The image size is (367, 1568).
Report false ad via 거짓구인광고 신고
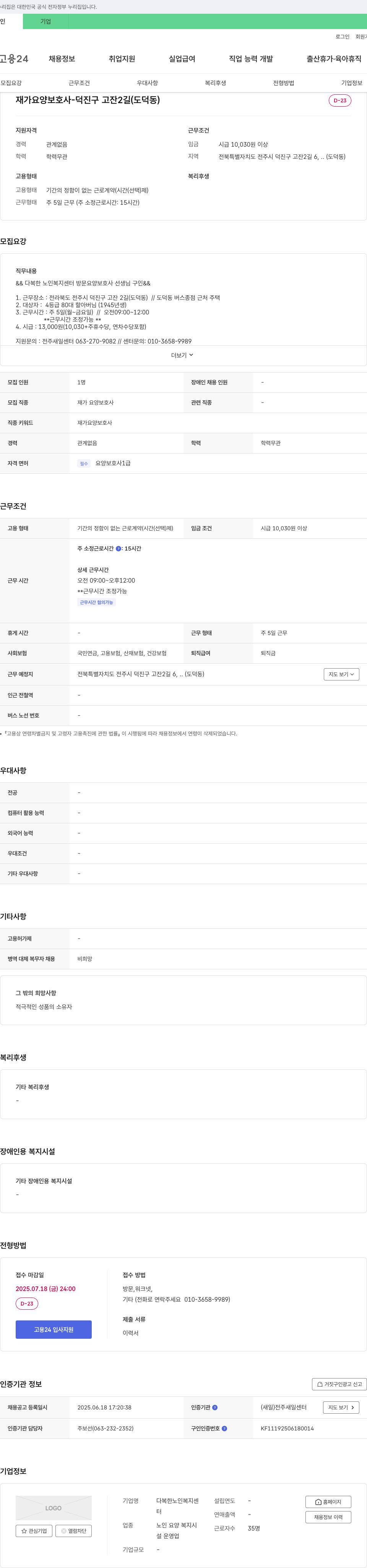[339, 1383]
